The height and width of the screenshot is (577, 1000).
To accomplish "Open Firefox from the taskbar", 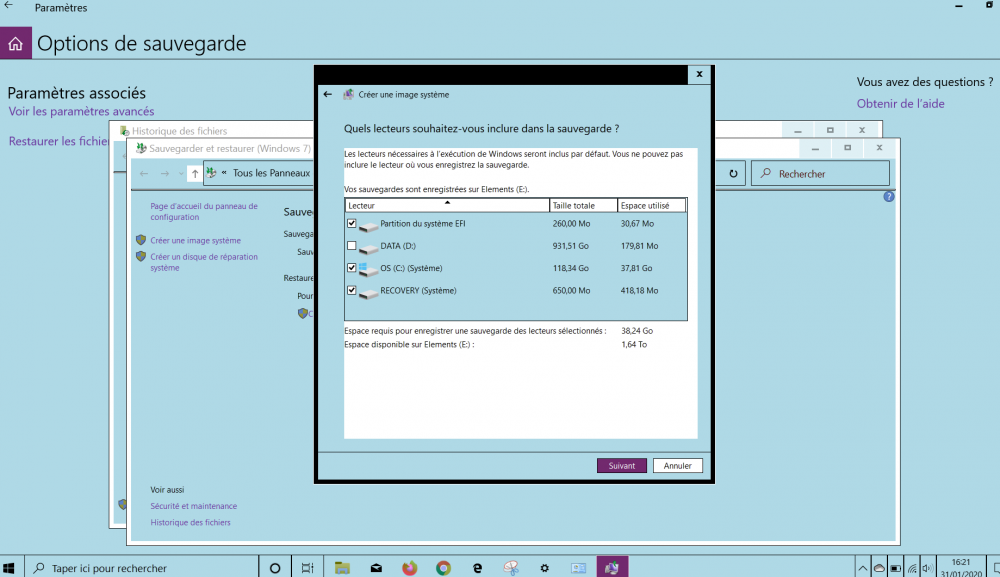I will coord(409,568).
